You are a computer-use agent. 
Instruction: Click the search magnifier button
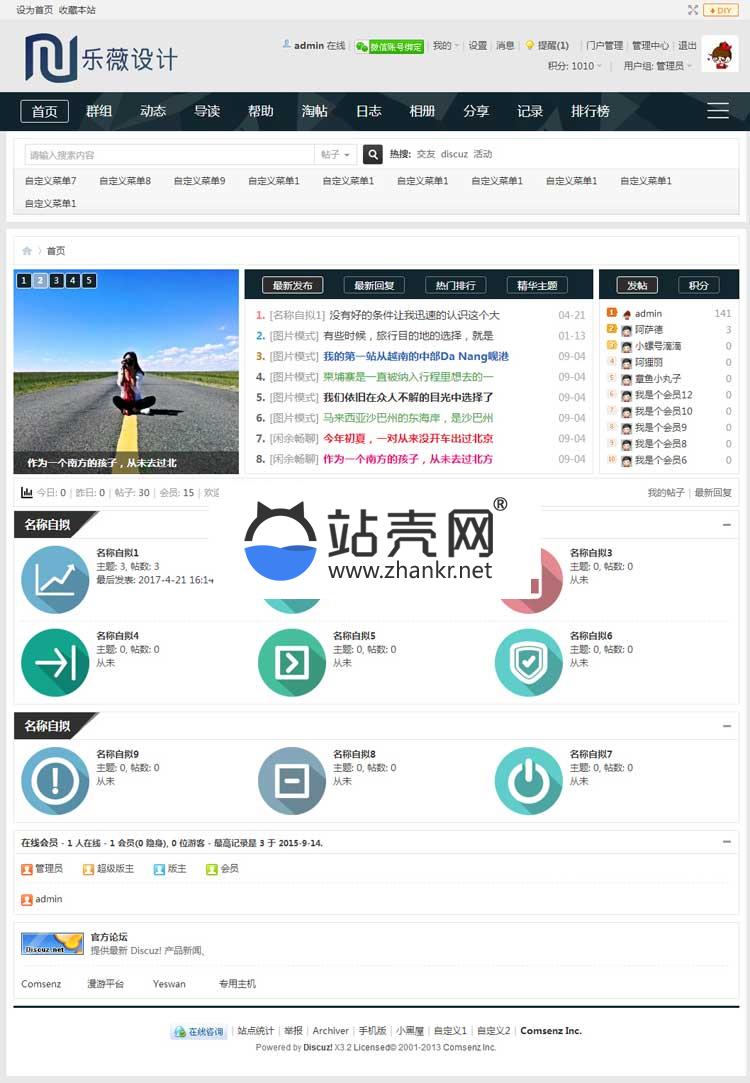point(373,155)
